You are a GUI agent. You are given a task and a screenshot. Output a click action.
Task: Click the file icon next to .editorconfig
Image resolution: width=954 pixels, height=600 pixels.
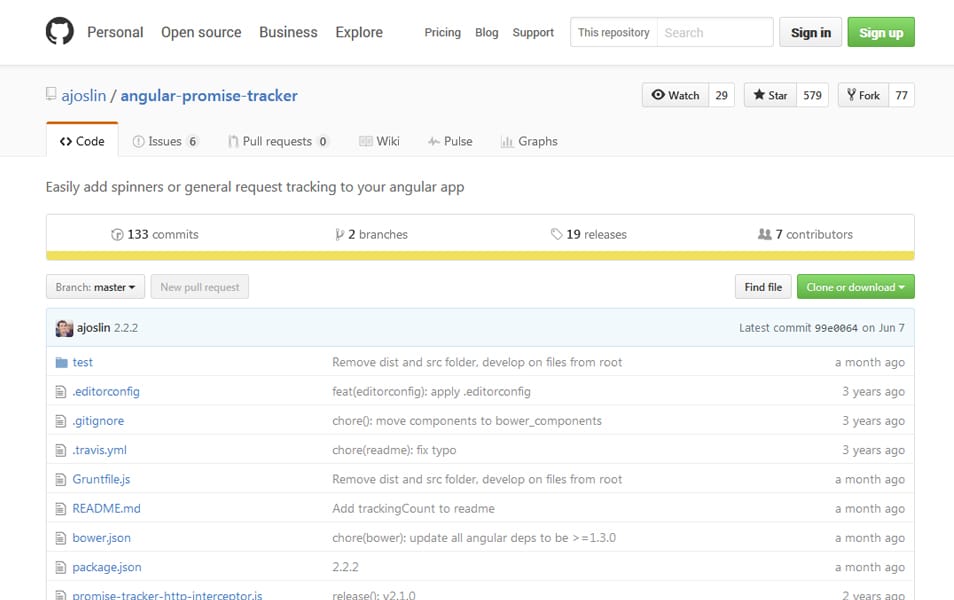pyautogui.click(x=61, y=392)
